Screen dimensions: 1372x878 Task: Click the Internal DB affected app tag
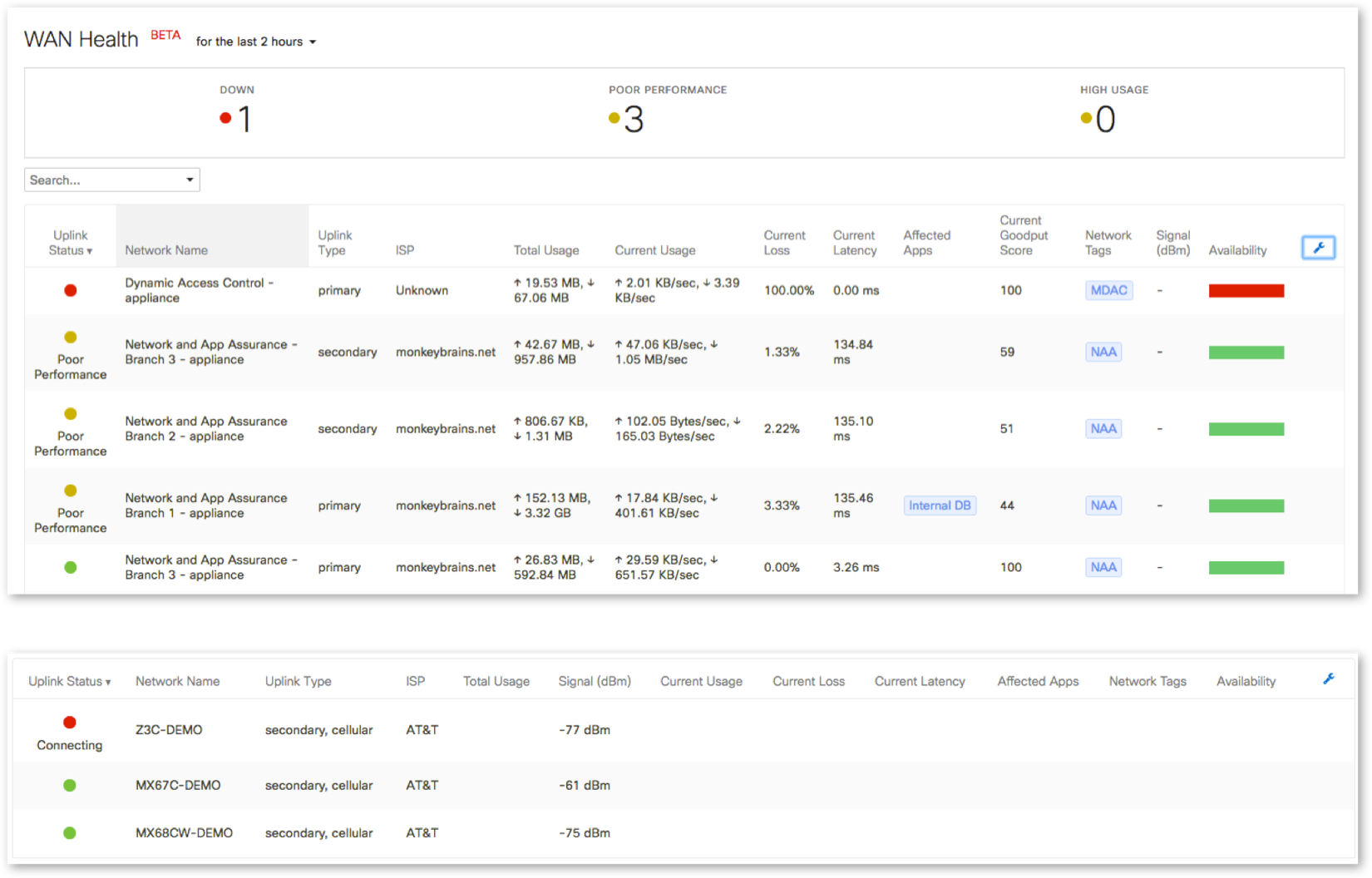(x=940, y=506)
